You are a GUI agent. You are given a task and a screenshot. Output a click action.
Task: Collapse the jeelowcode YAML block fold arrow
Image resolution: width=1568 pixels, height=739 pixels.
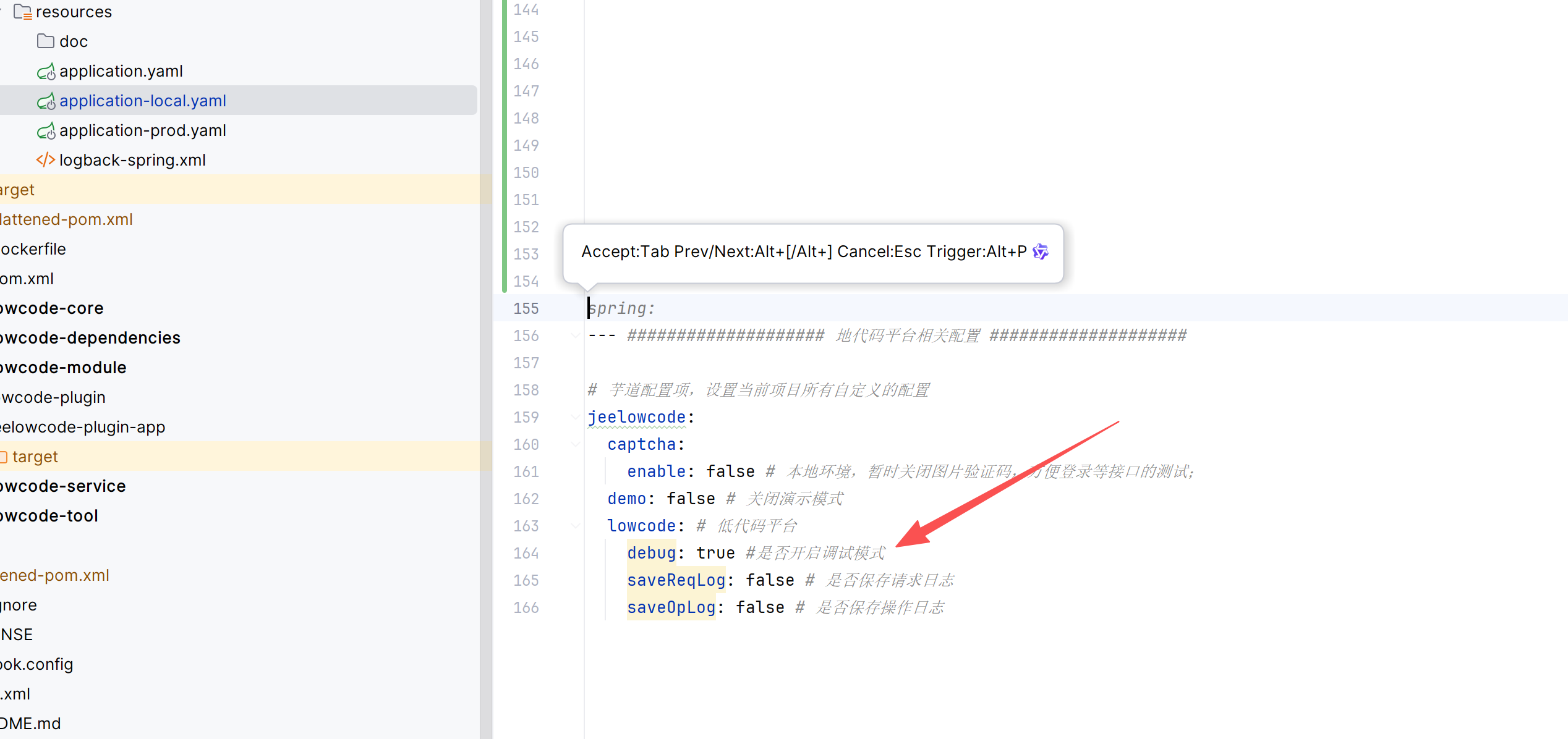[x=575, y=417]
